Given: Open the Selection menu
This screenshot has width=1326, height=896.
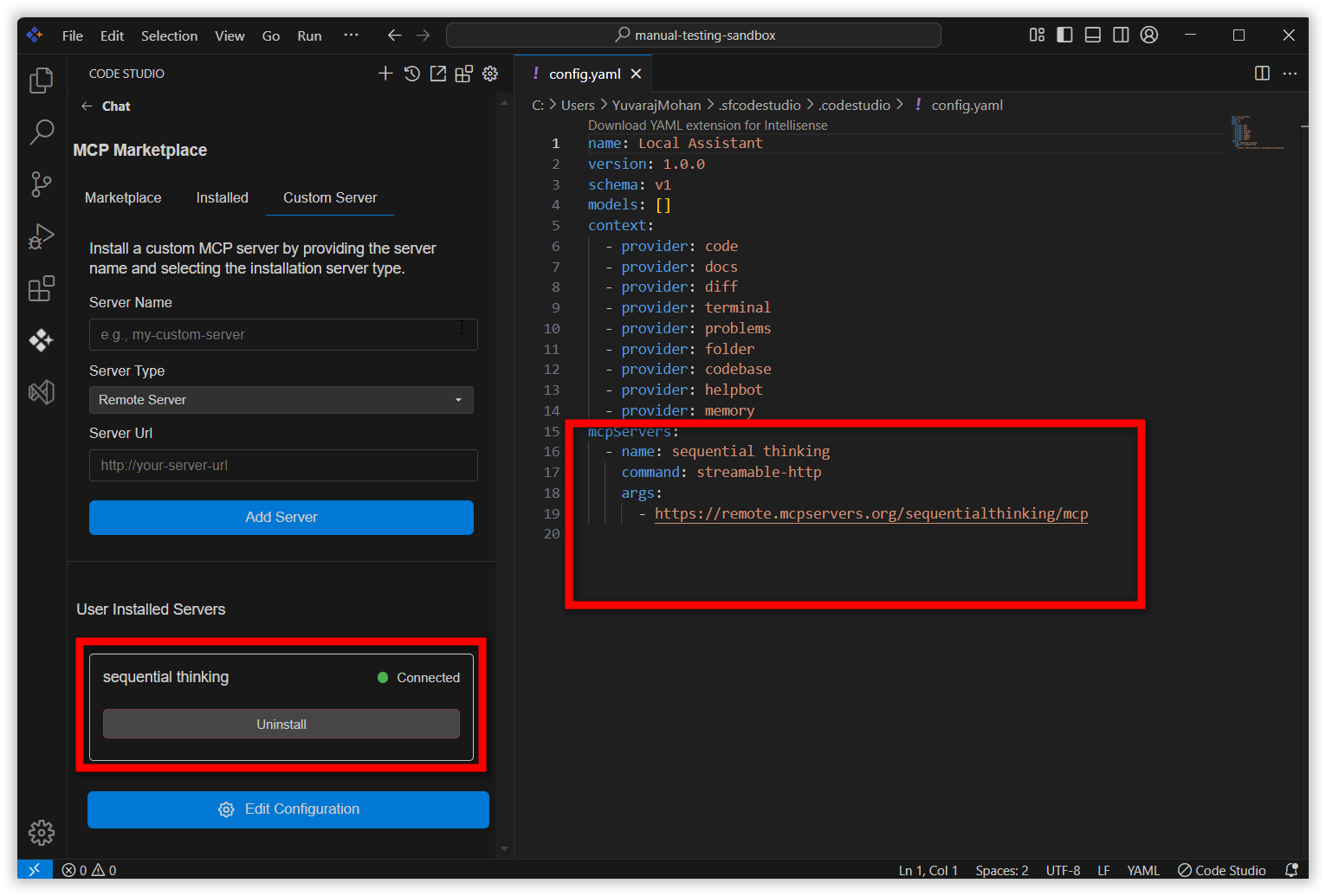Looking at the screenshot, I should coord(170,35).
